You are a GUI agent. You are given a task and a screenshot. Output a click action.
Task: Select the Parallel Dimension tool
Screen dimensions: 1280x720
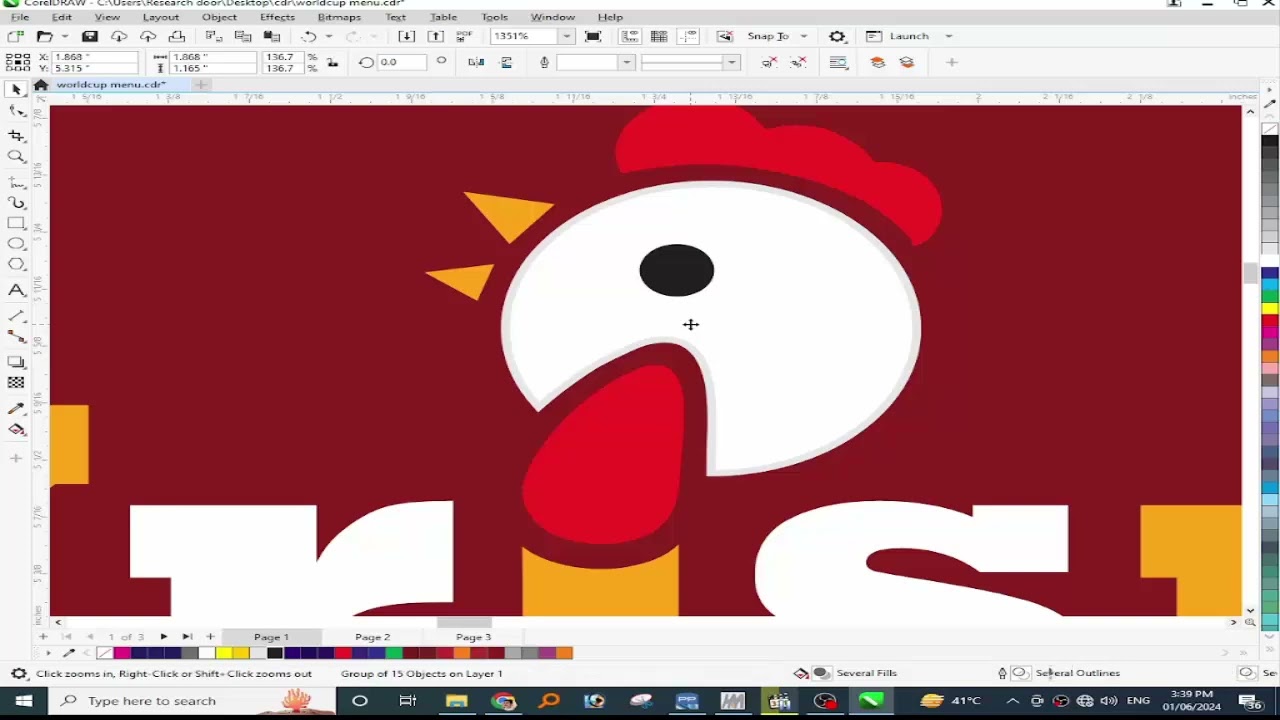(16, 316)
